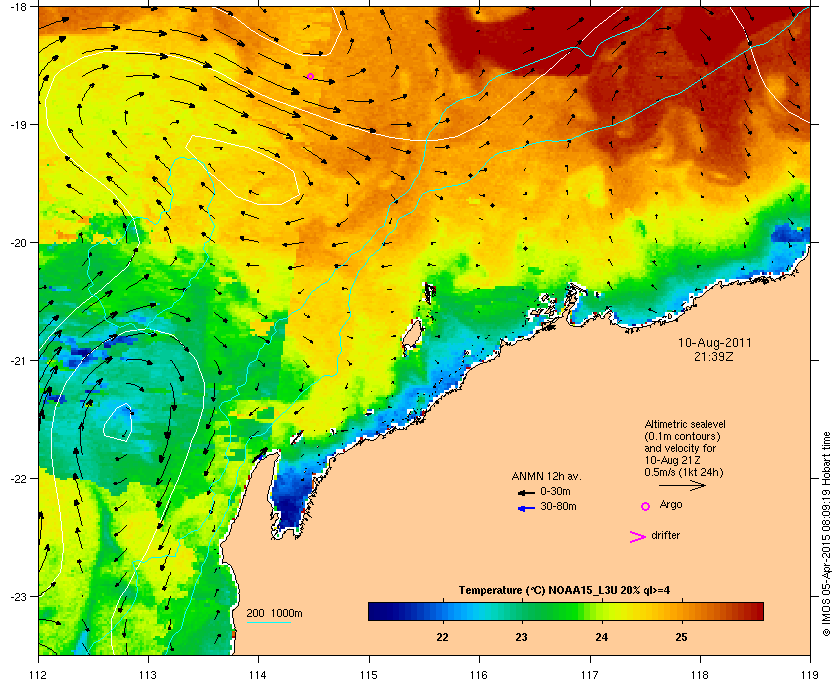
Task: Click the blue 30-80m arrow in the legend
Action: (x=526, y=508)
